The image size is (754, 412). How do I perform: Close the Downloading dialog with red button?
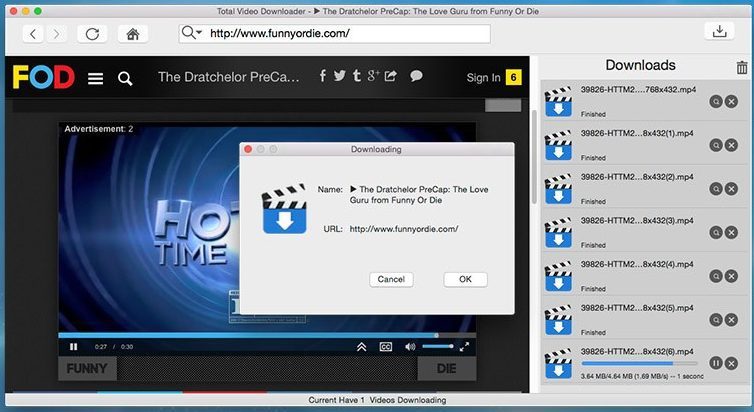point(248,150)
